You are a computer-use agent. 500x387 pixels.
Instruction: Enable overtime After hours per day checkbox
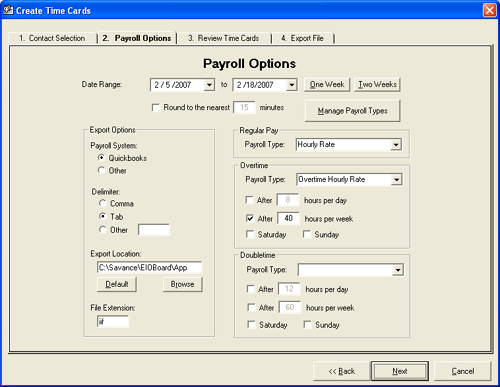pos(249,200)
